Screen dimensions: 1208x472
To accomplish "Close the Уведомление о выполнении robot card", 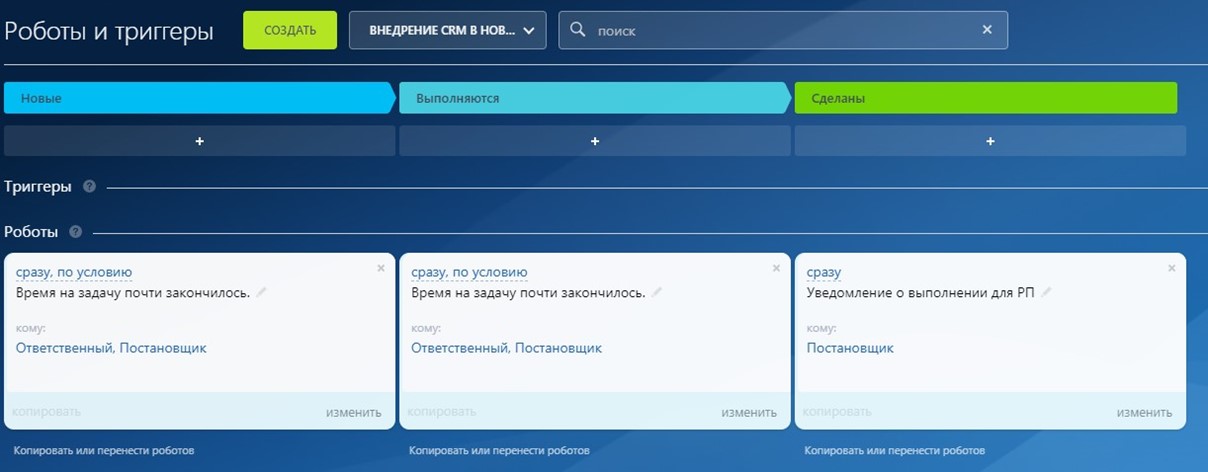I will click(1172, 268).
